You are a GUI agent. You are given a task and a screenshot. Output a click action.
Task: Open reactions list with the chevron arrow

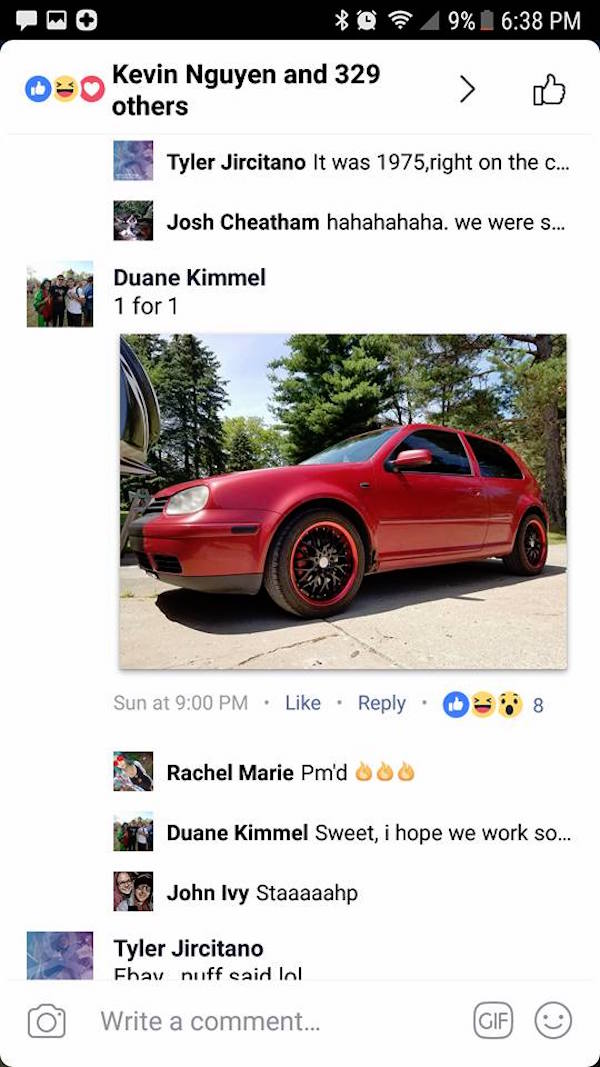point(467,89)
